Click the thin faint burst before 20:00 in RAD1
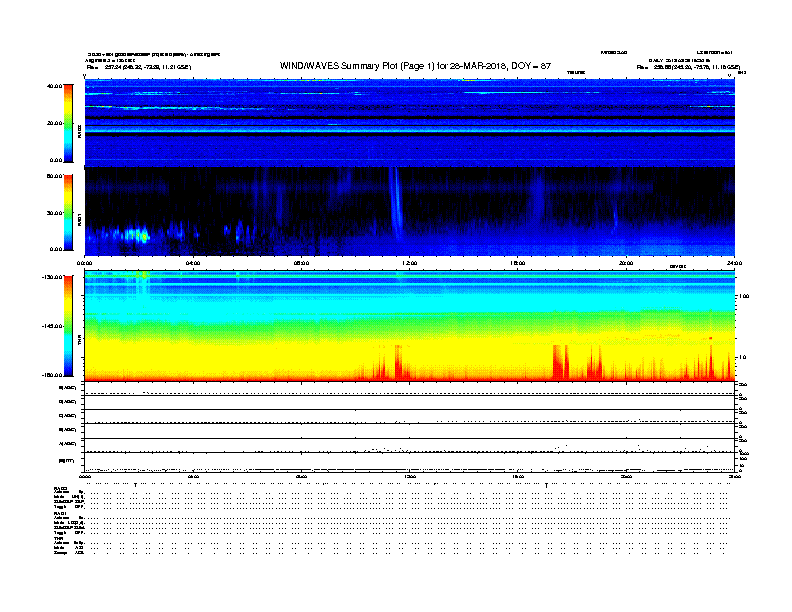Image resolution: width=792 pixels, height=612 pixels. click(615, 218)
